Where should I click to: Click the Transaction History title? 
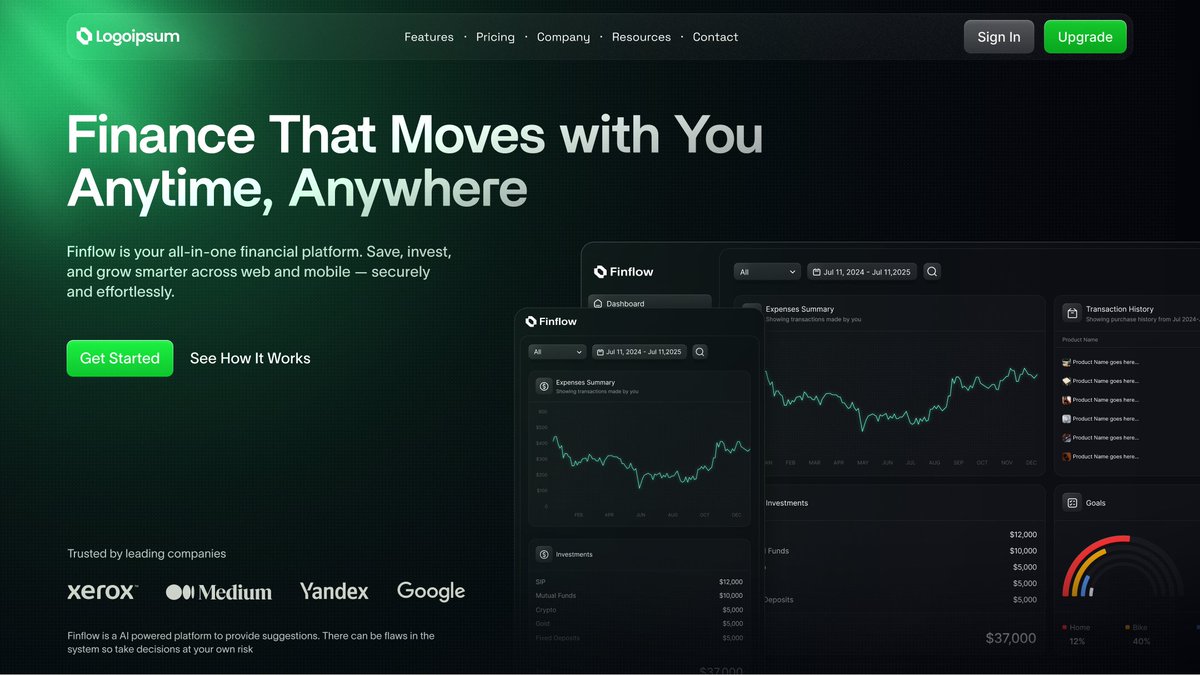point(1120,309)
